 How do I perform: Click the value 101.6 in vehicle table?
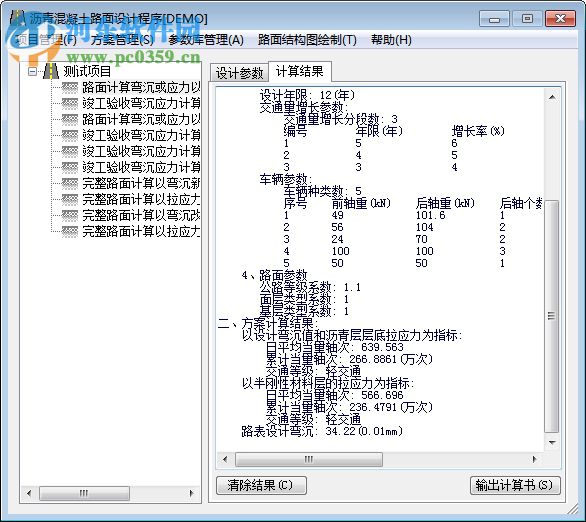431,215
